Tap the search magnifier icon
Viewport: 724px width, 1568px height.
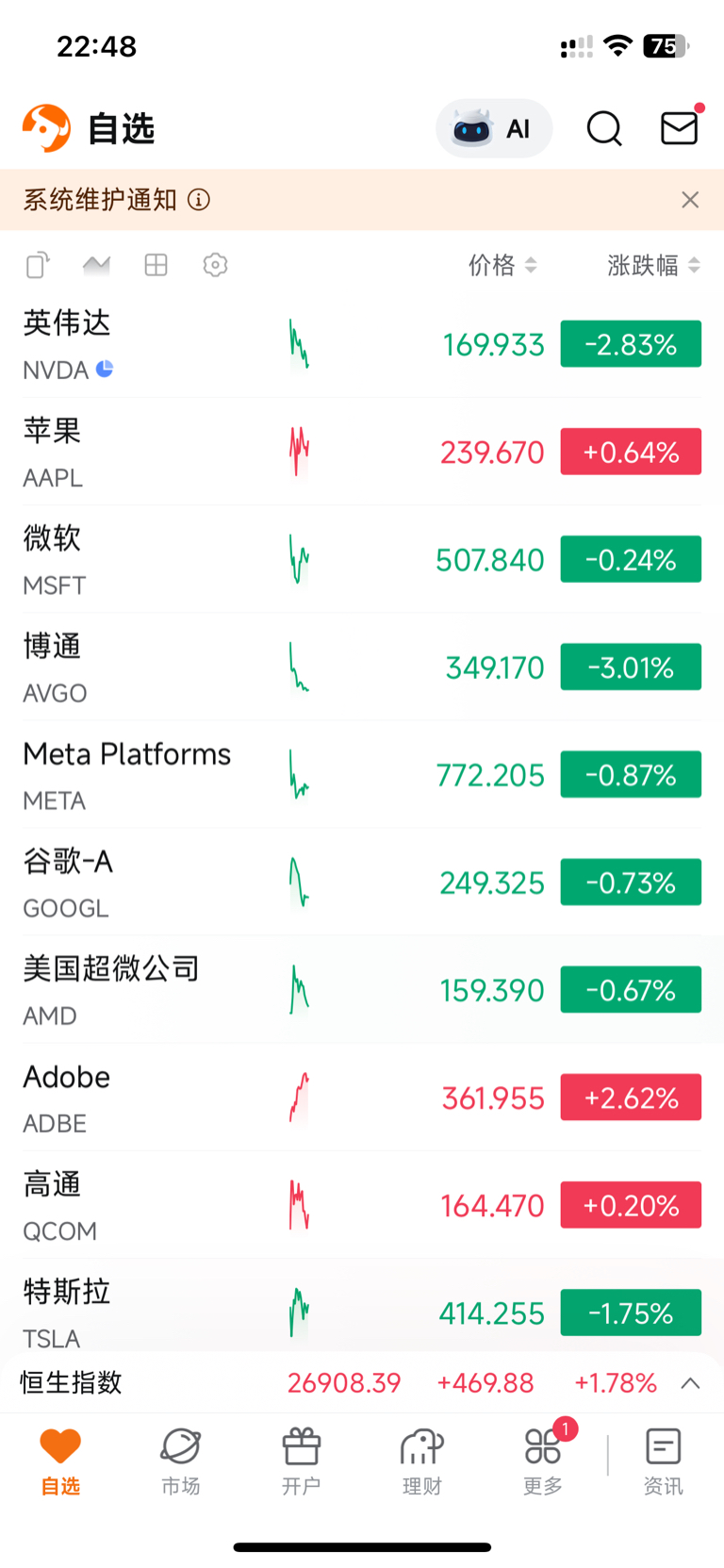[604, 128]
